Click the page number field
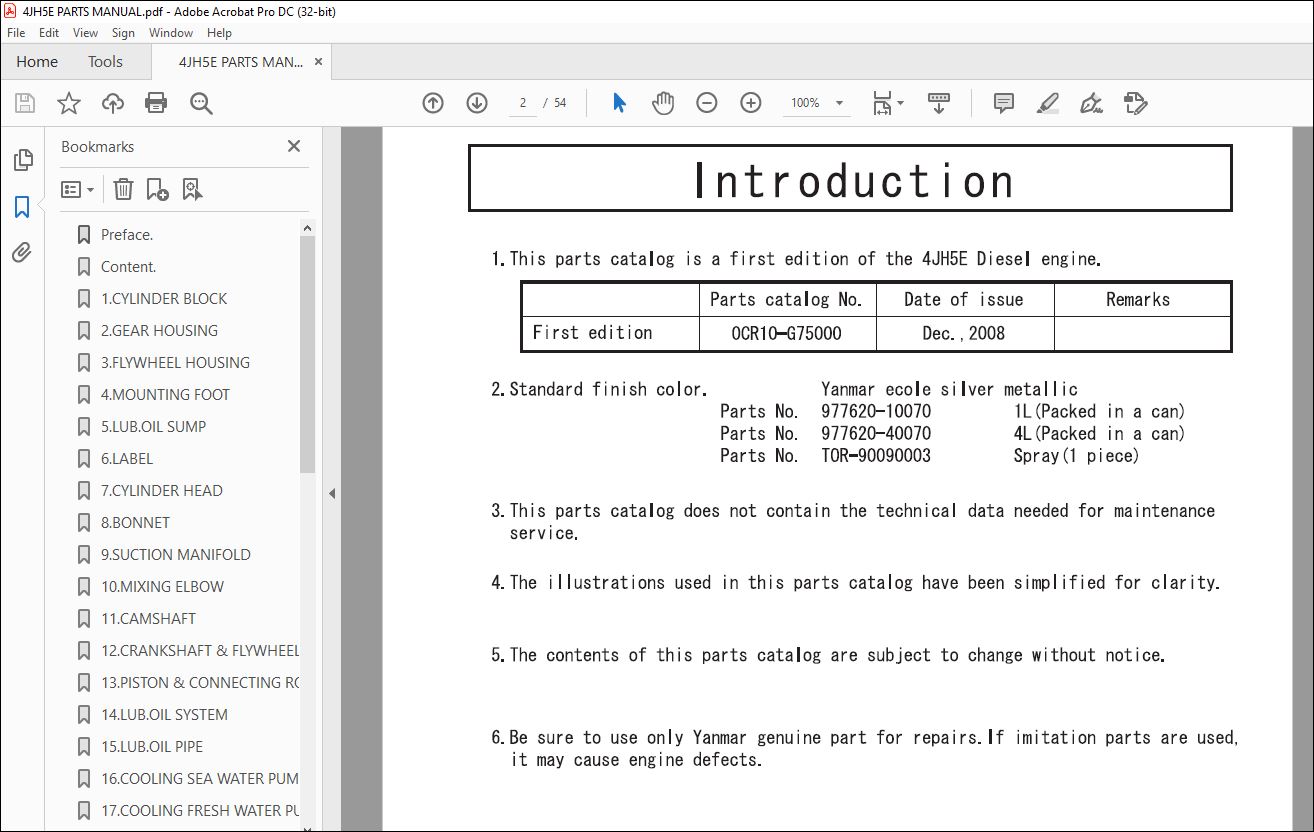The width and height of the screenshot is (1314, 832). tap(523, 103)
